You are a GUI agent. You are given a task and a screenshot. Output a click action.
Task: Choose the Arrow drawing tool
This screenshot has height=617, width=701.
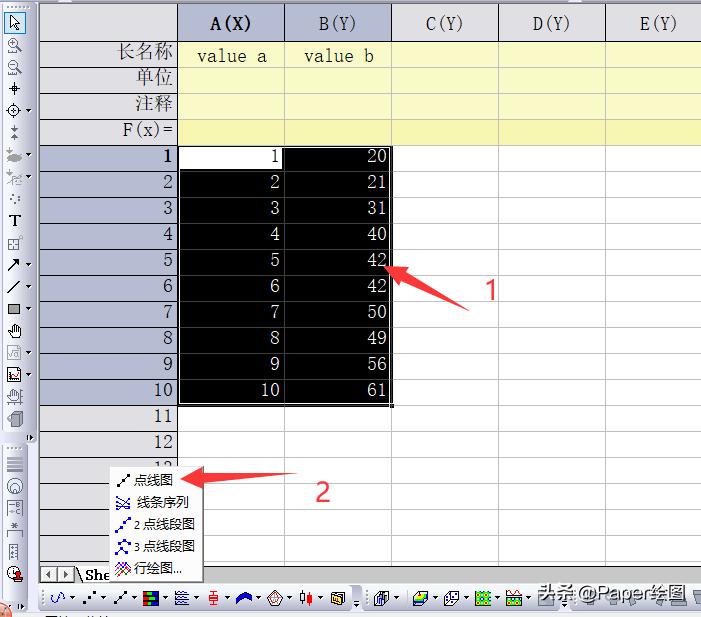coord(13,265)
